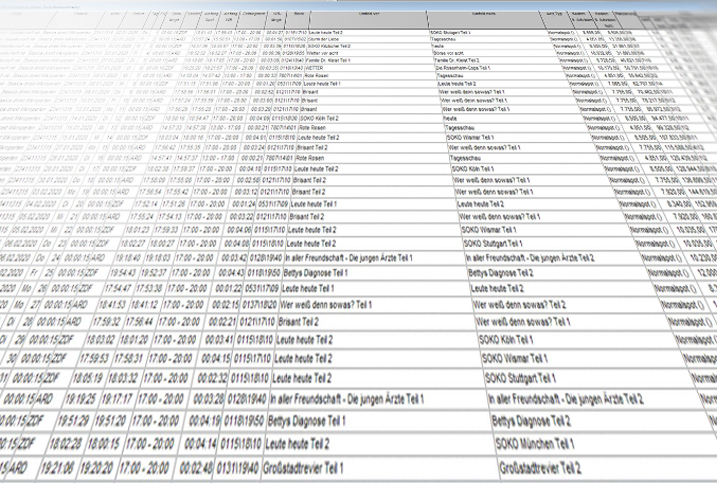
Task: Select the code cell 0131\19\40
Action: pos(237,468)
